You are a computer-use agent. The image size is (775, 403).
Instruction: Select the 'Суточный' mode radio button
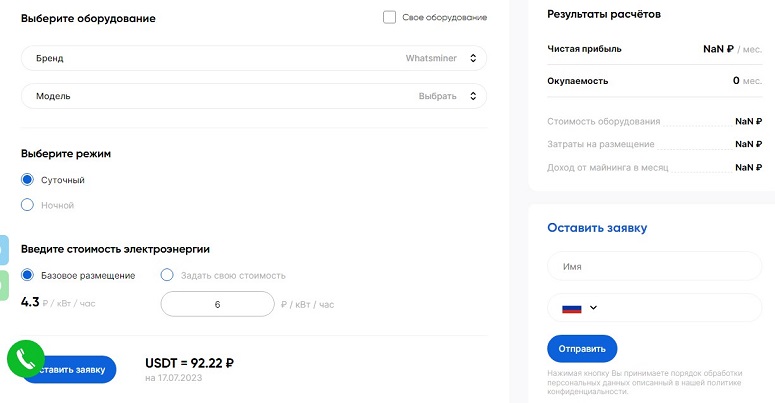(x=28, y=180)
